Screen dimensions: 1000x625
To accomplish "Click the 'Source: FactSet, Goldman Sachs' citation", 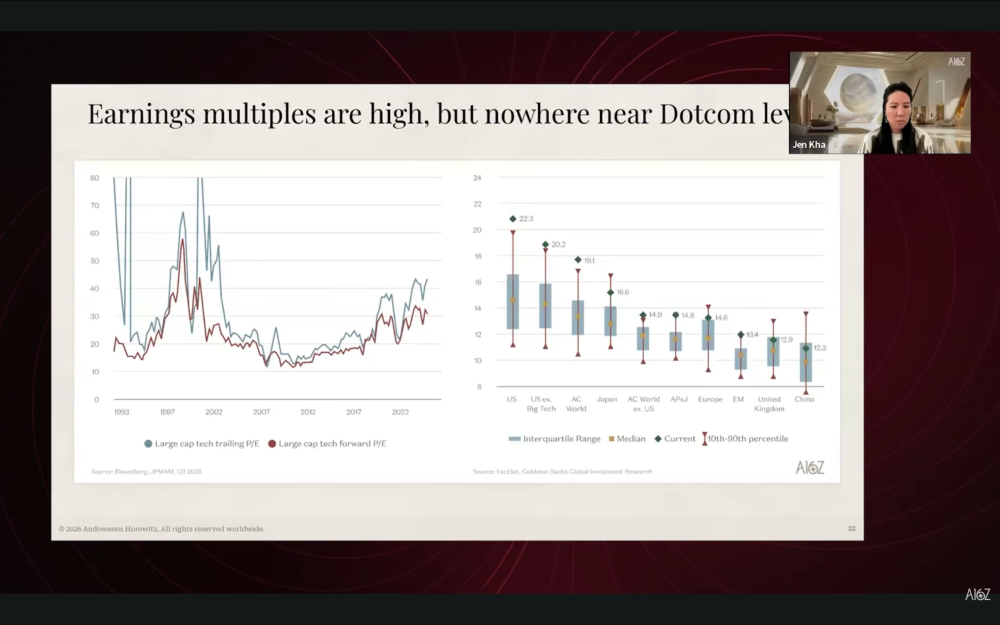I will [x=562, y=472].
